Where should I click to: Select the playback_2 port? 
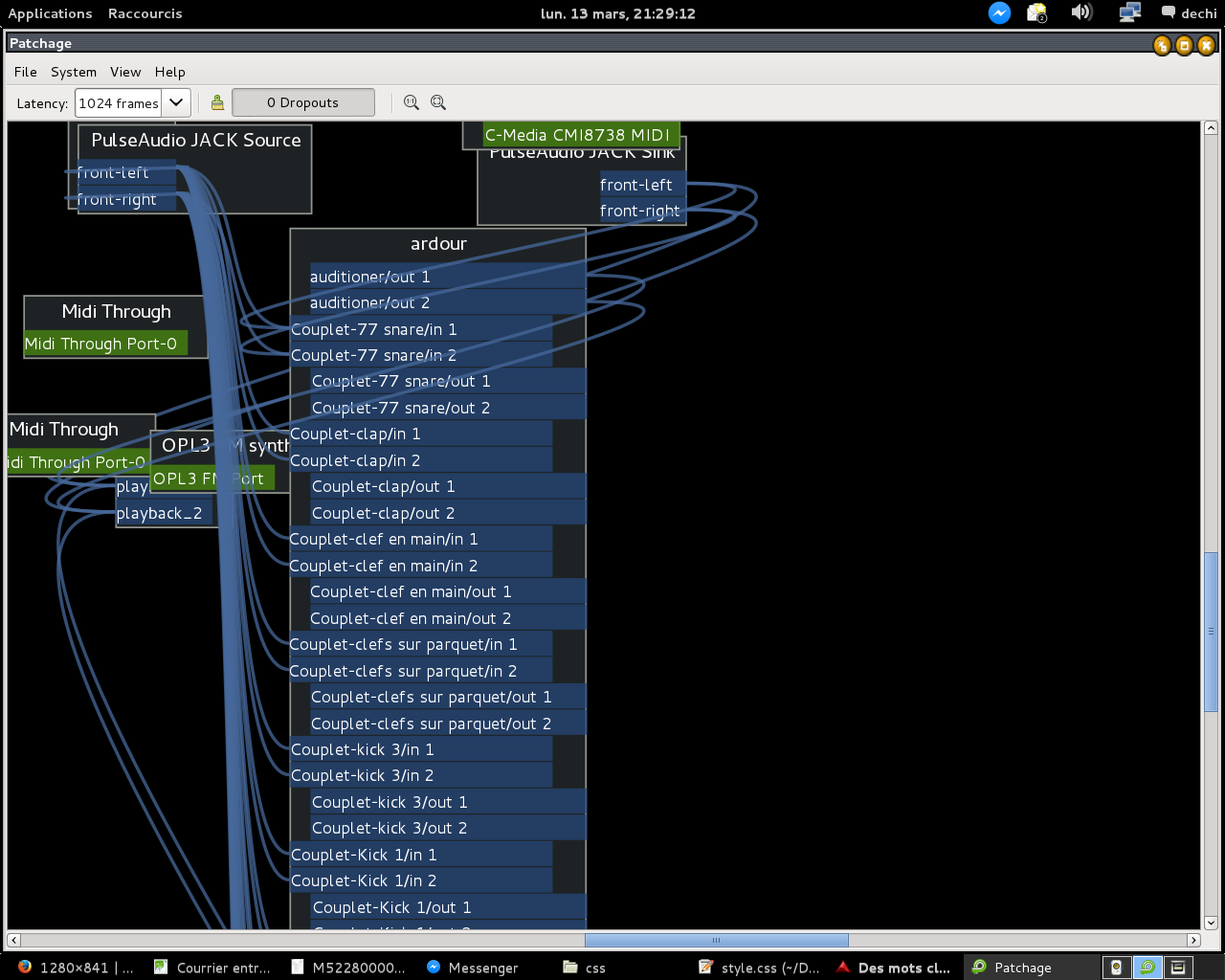pos(164,514)
